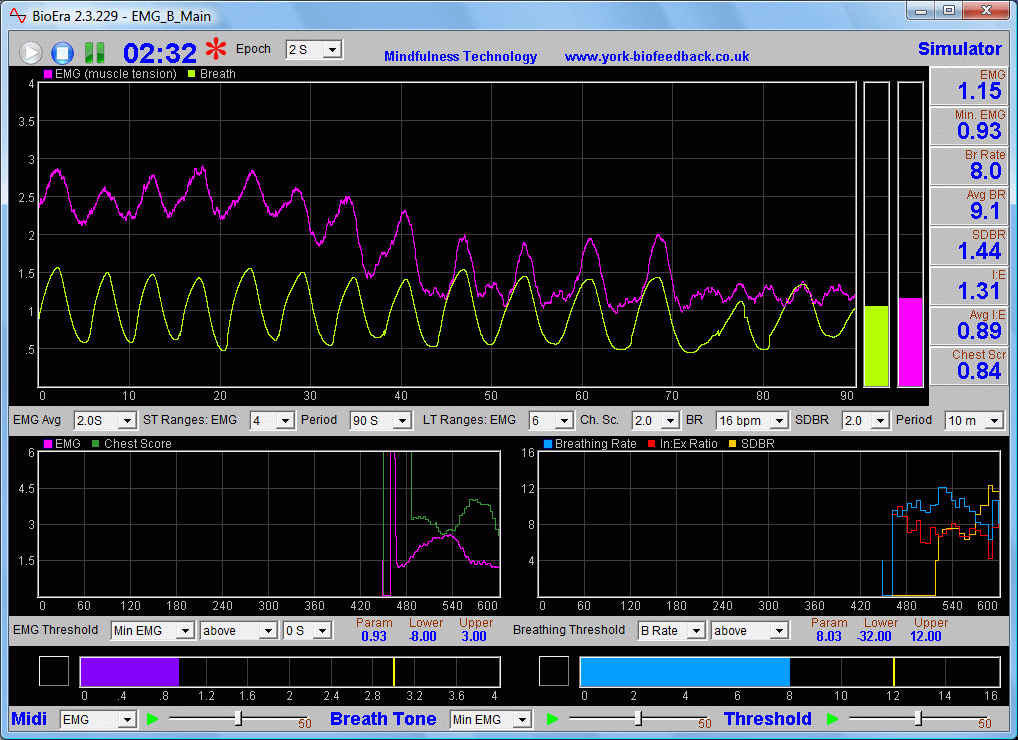The image size is (1018, 740).
Task: Click the SDBR 1.44 readout
Action: (968, 245)
